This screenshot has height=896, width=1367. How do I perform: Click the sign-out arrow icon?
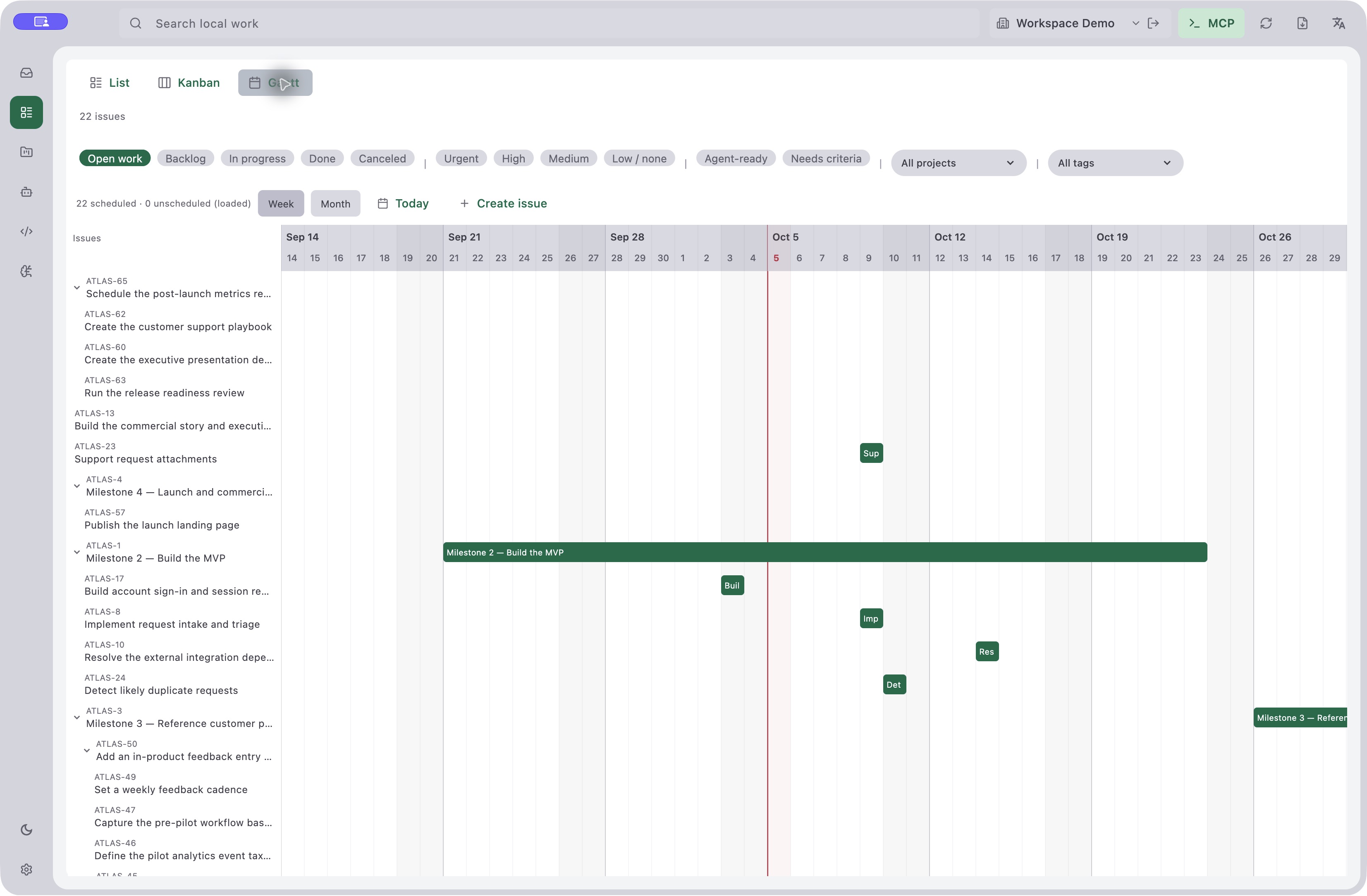[1153, 23]
